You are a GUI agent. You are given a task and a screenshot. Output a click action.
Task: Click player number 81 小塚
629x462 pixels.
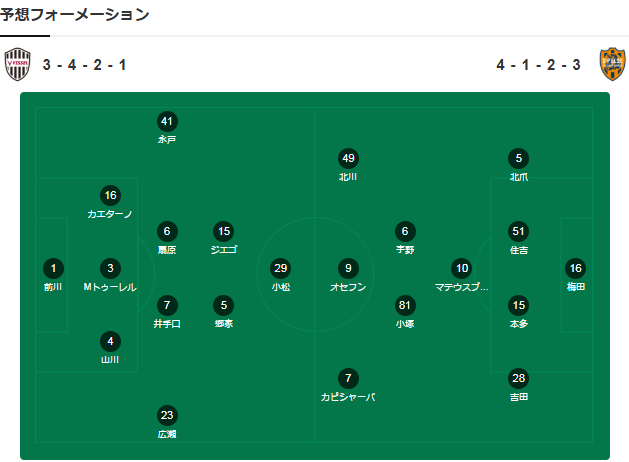coord(405,305)
